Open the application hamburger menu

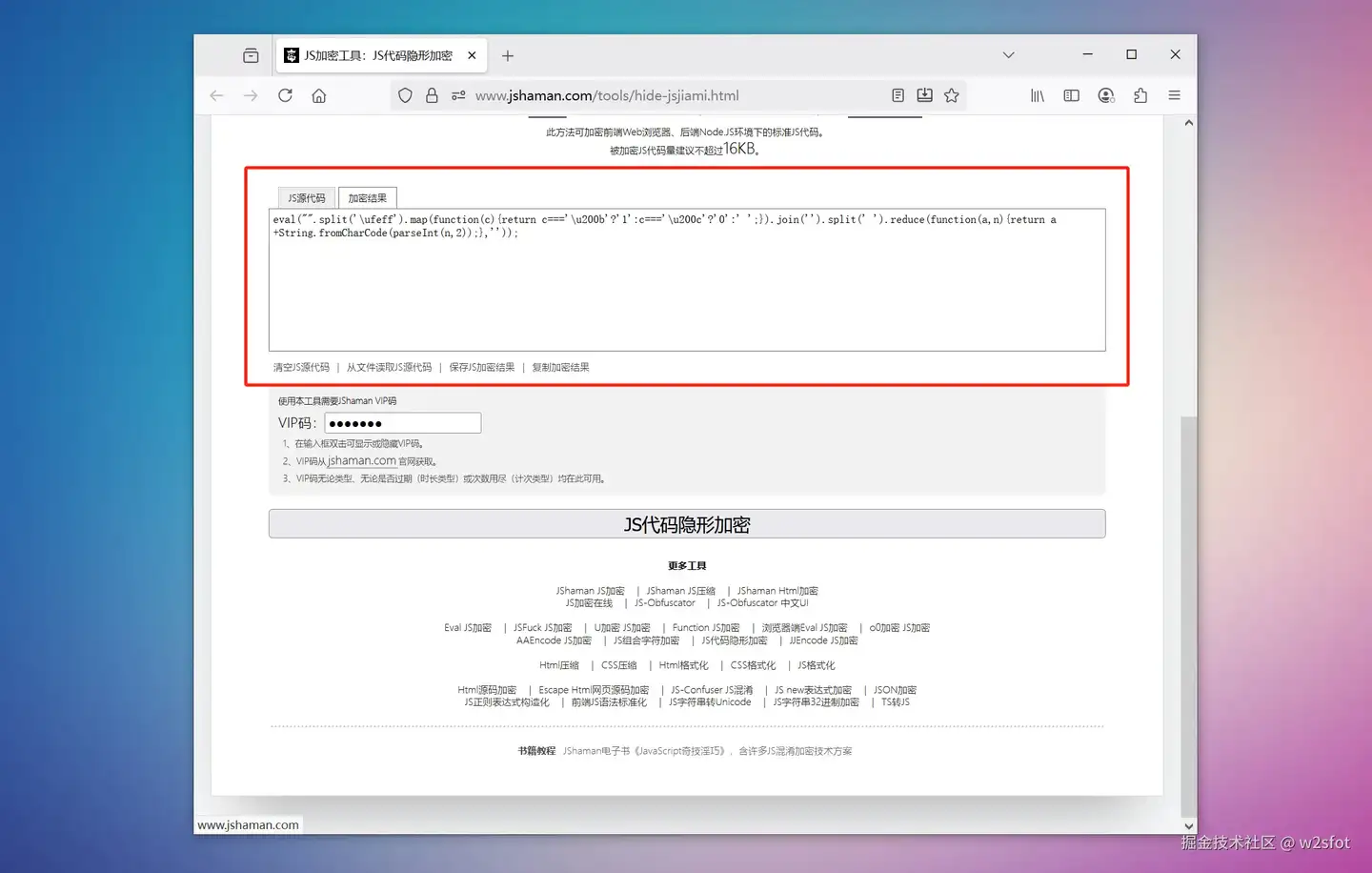click(1174, 95)
